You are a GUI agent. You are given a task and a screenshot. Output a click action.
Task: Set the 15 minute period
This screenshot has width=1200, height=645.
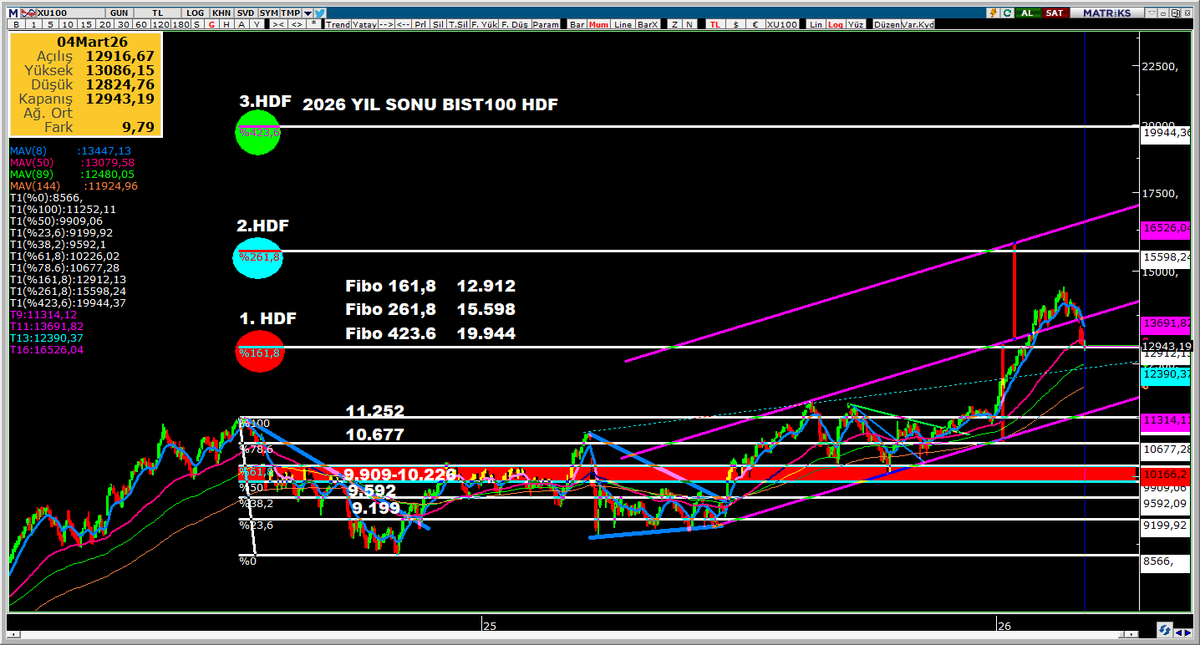(x=86, y=24)
